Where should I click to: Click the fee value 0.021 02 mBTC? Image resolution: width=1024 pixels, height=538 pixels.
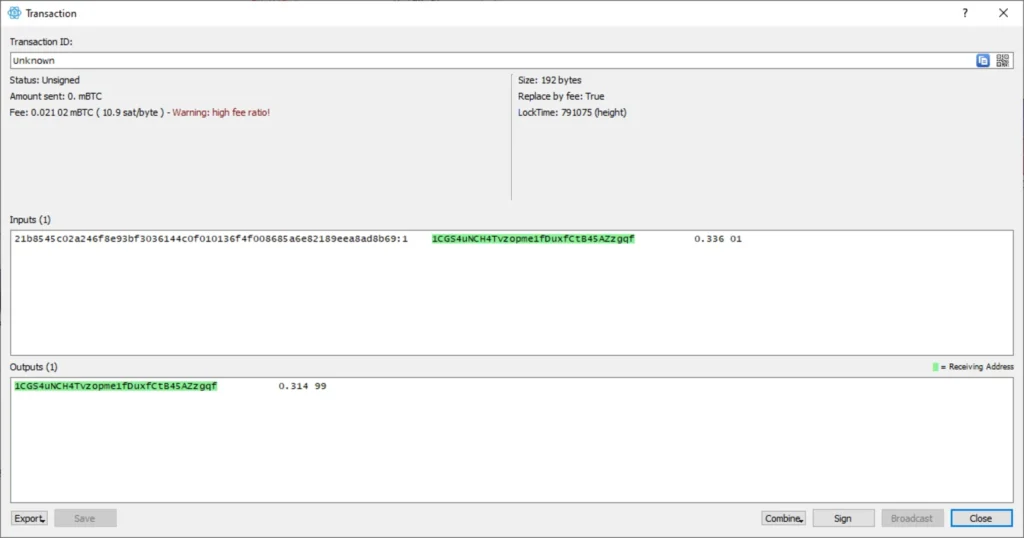62,113
